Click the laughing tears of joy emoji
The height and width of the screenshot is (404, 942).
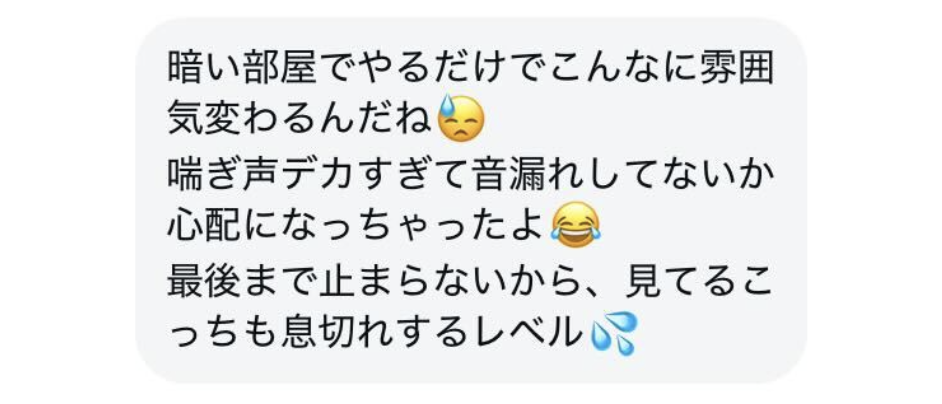pyautogui.click(x=576, y=225)
